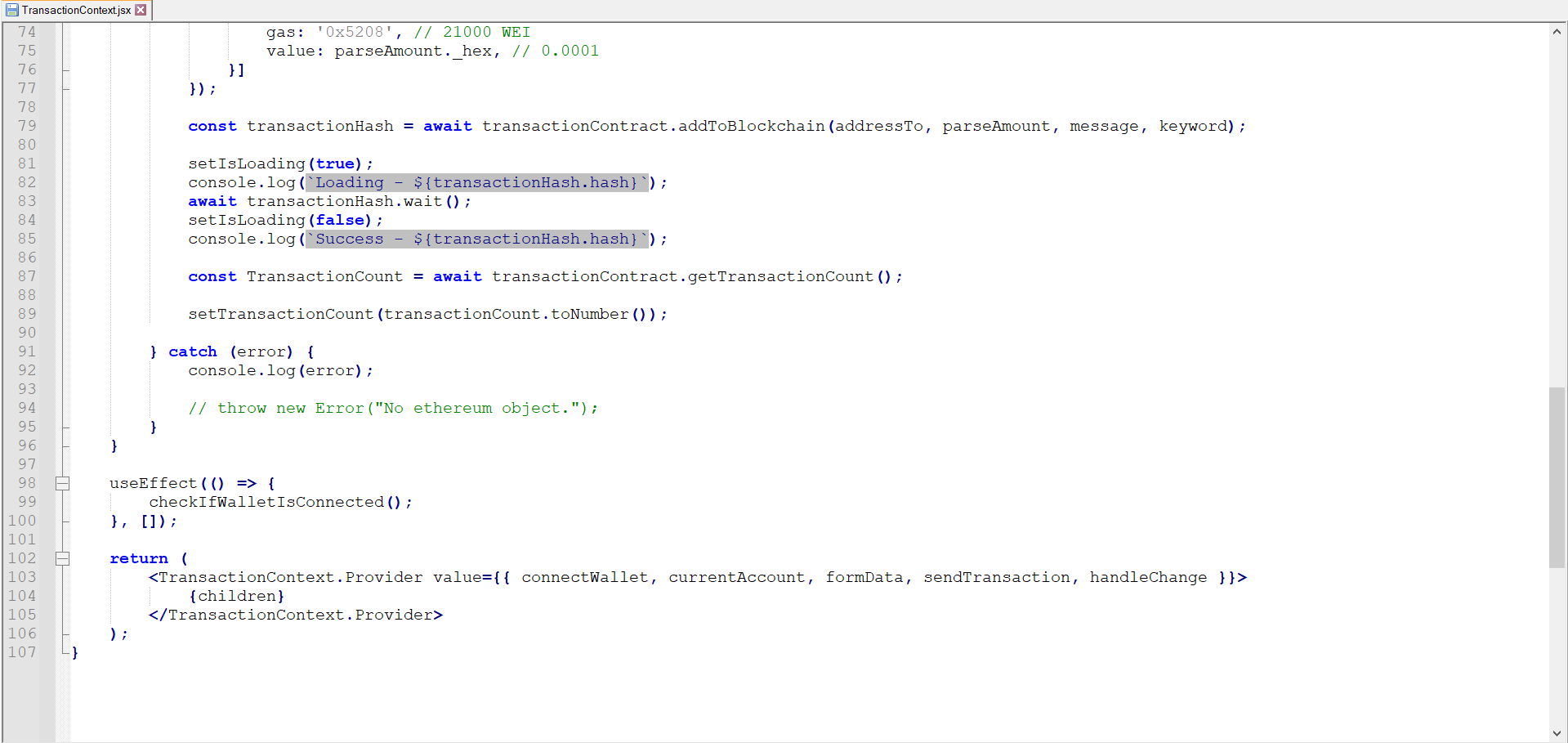Click 'connectWallet' in the provider value
This screenshot has height=743, width=1568.
[x=585, y=577]
